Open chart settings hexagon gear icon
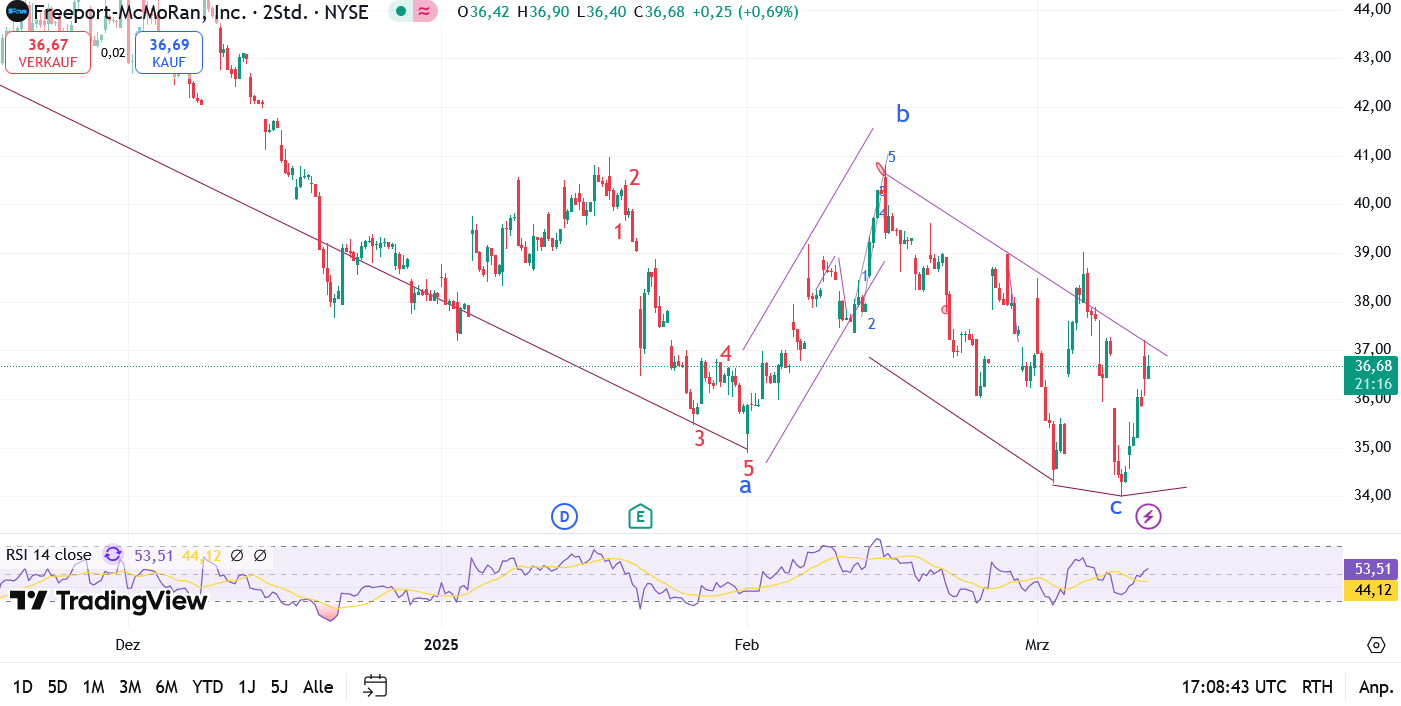Viewport: 1401px width, 706px height. click(1376, 645)
